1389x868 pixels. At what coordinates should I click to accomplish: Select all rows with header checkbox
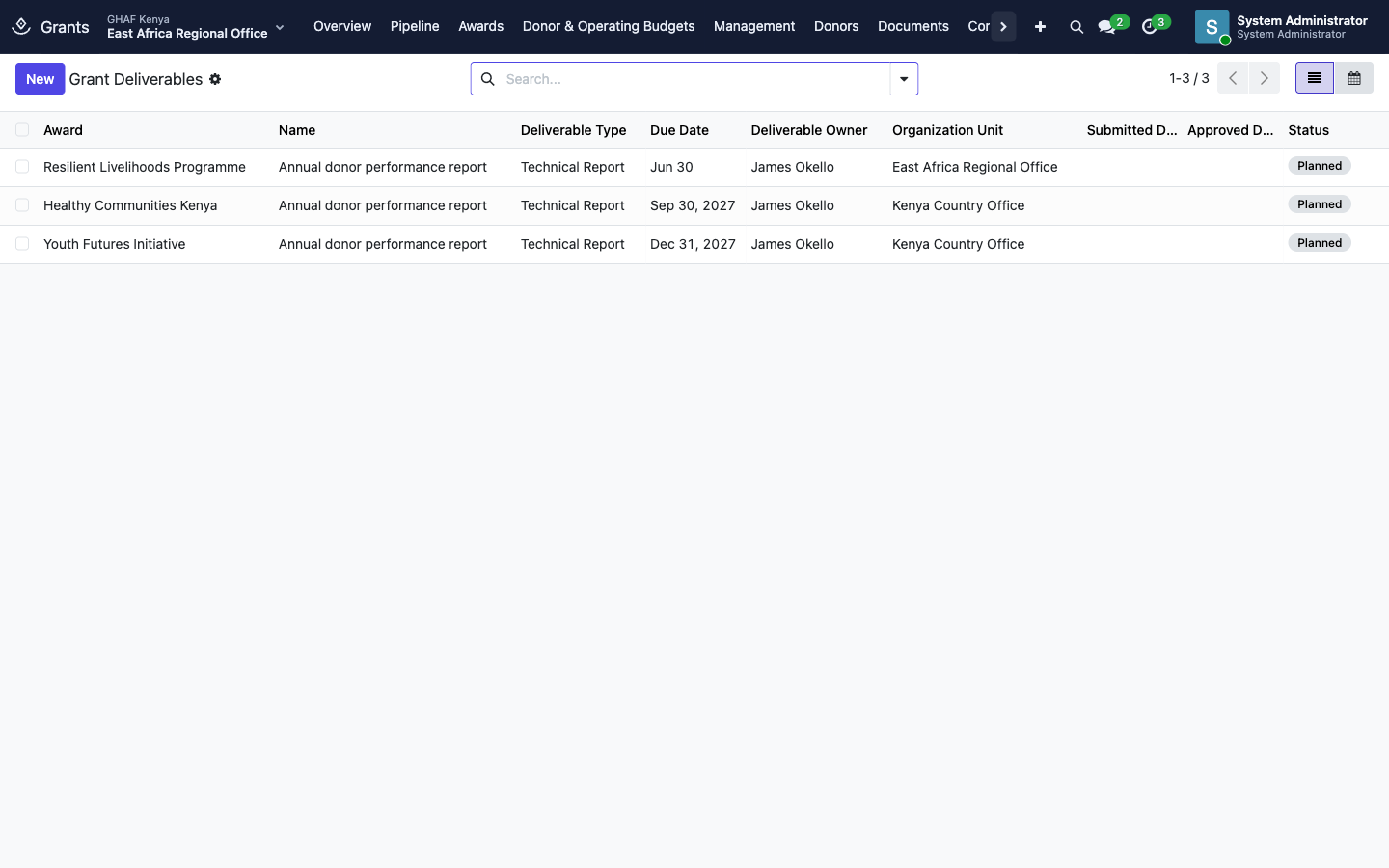(x=22, y=130)
